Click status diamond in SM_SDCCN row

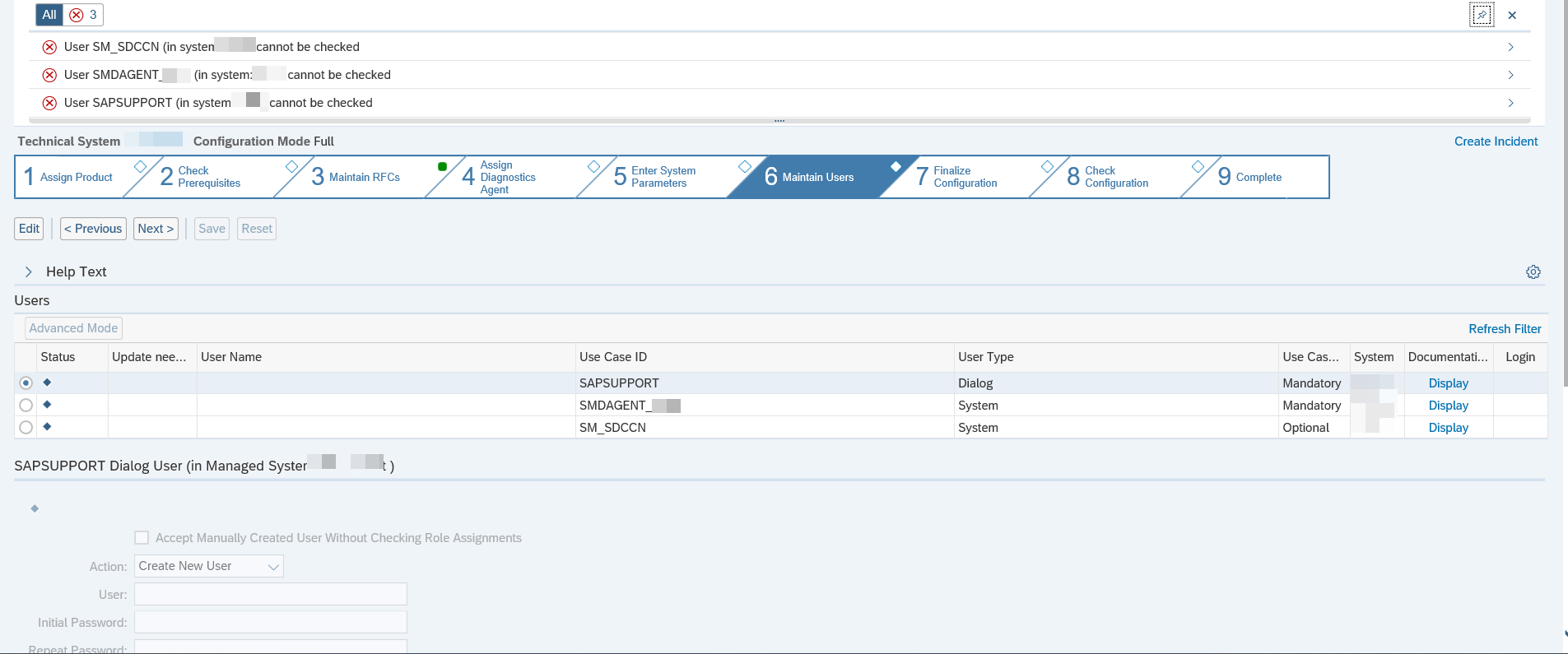[47, 427]
